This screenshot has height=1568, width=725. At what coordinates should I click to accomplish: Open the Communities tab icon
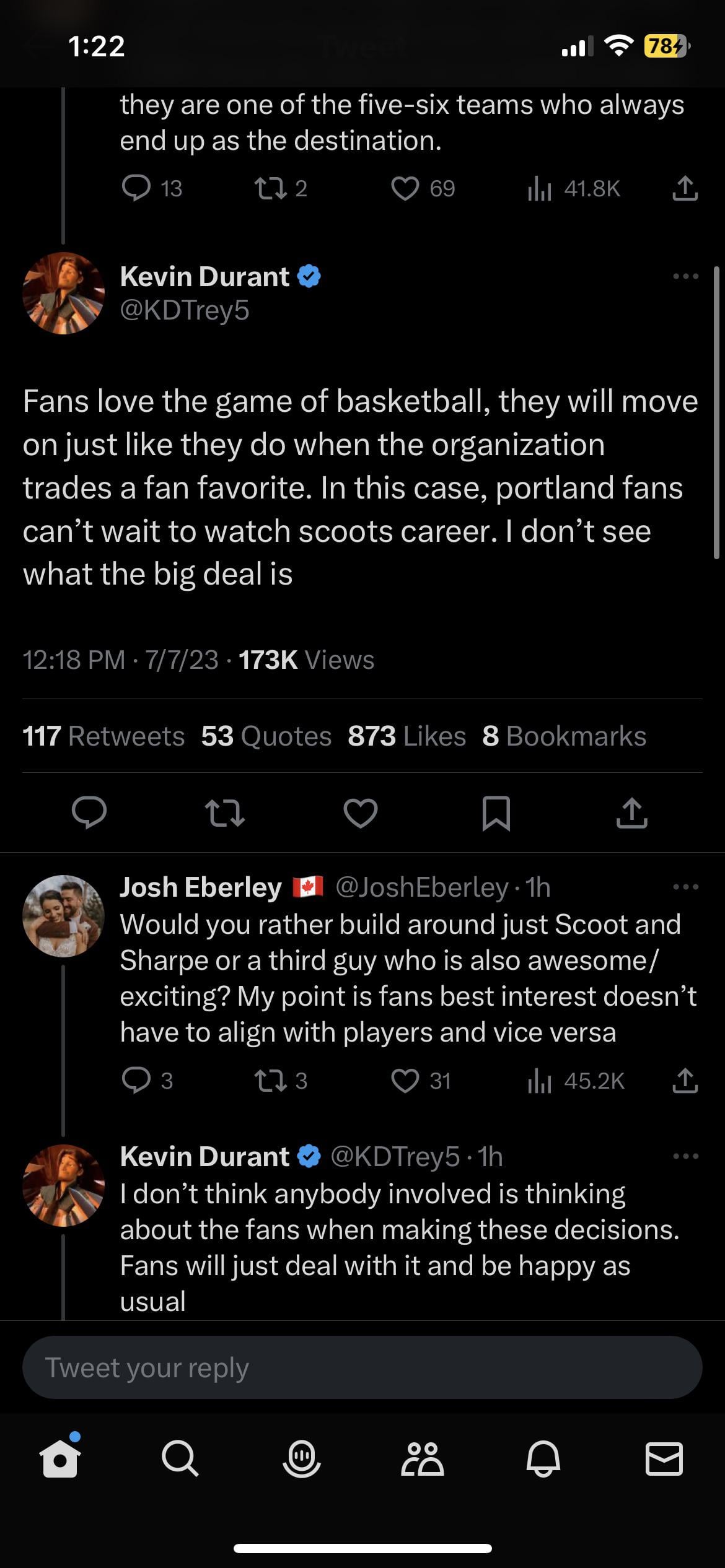(423, 1460)
